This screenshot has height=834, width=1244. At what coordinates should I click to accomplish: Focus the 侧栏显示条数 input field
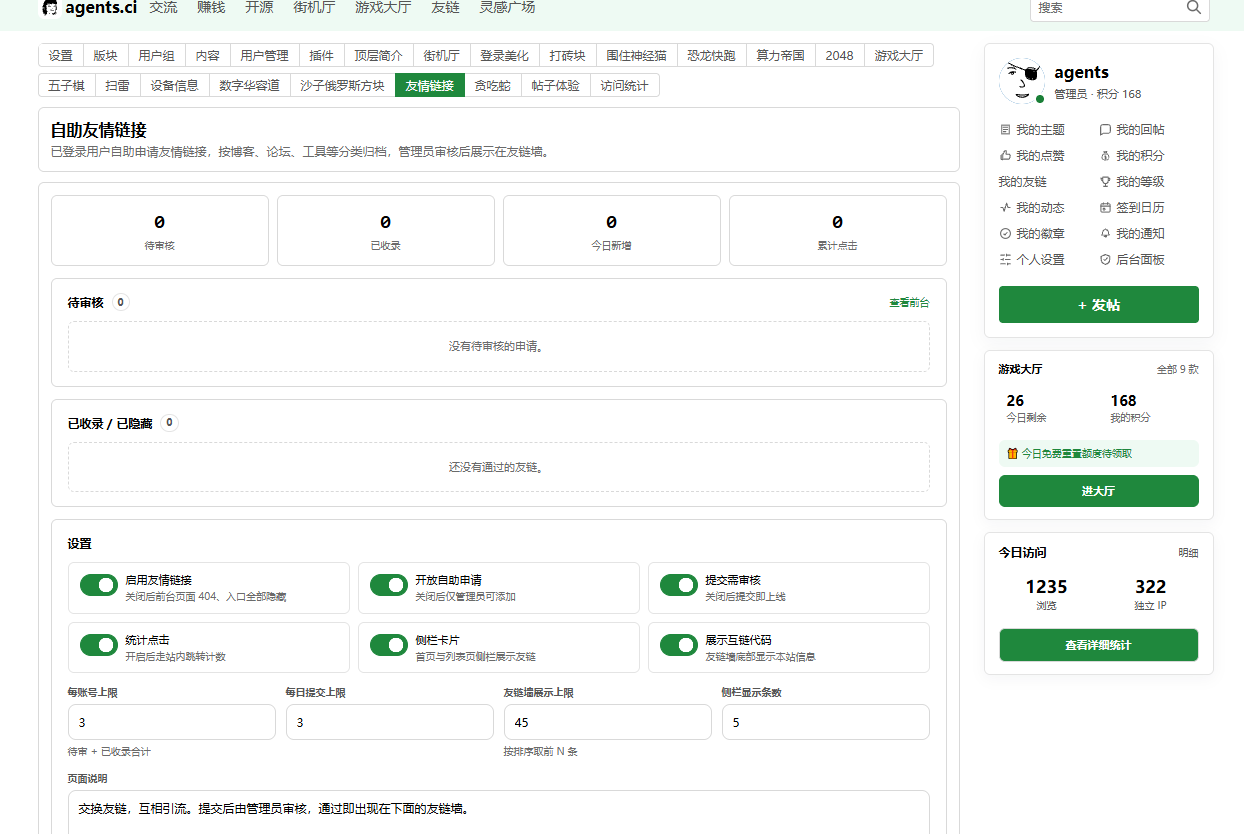[x=826, y=722]
